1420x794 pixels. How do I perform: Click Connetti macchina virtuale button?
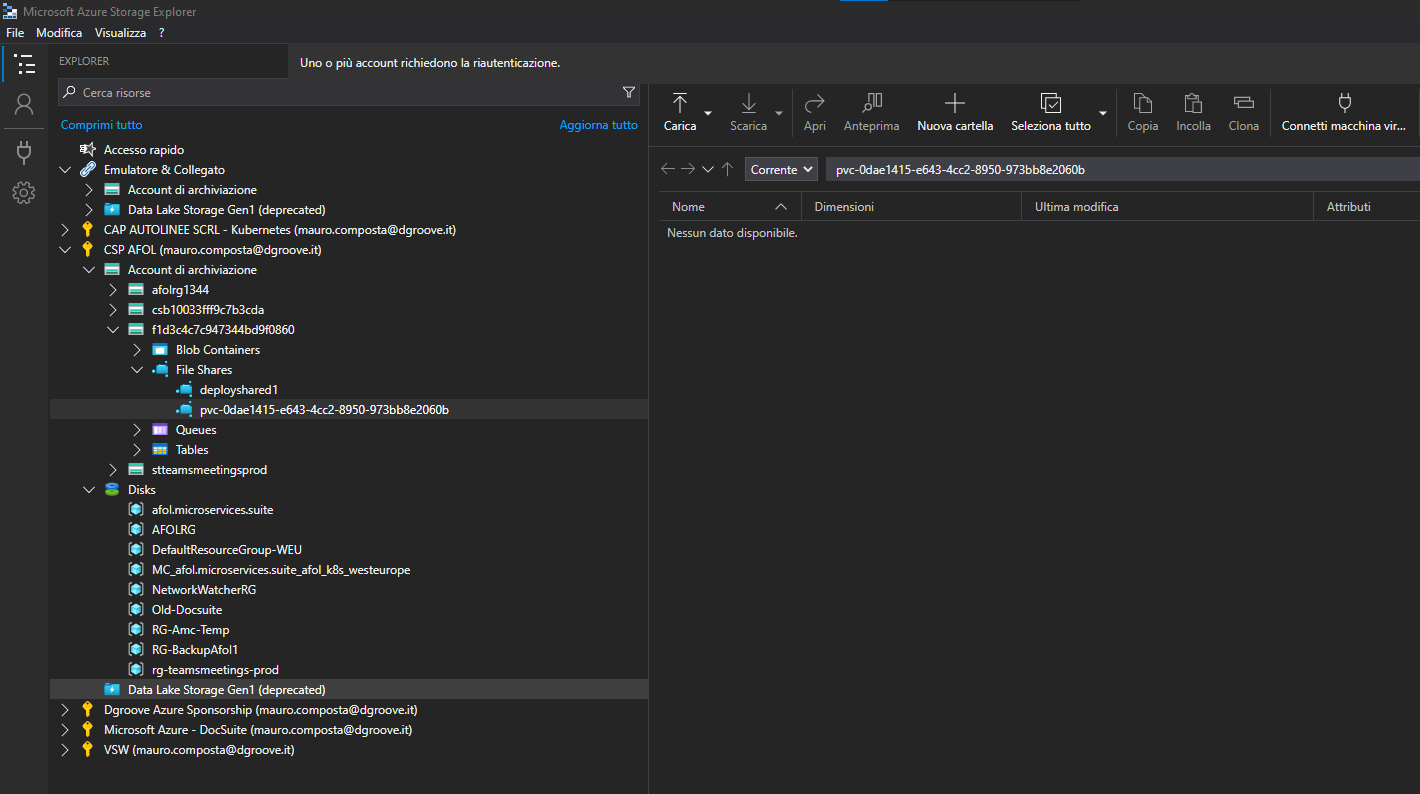click(x=1344, y=112)
